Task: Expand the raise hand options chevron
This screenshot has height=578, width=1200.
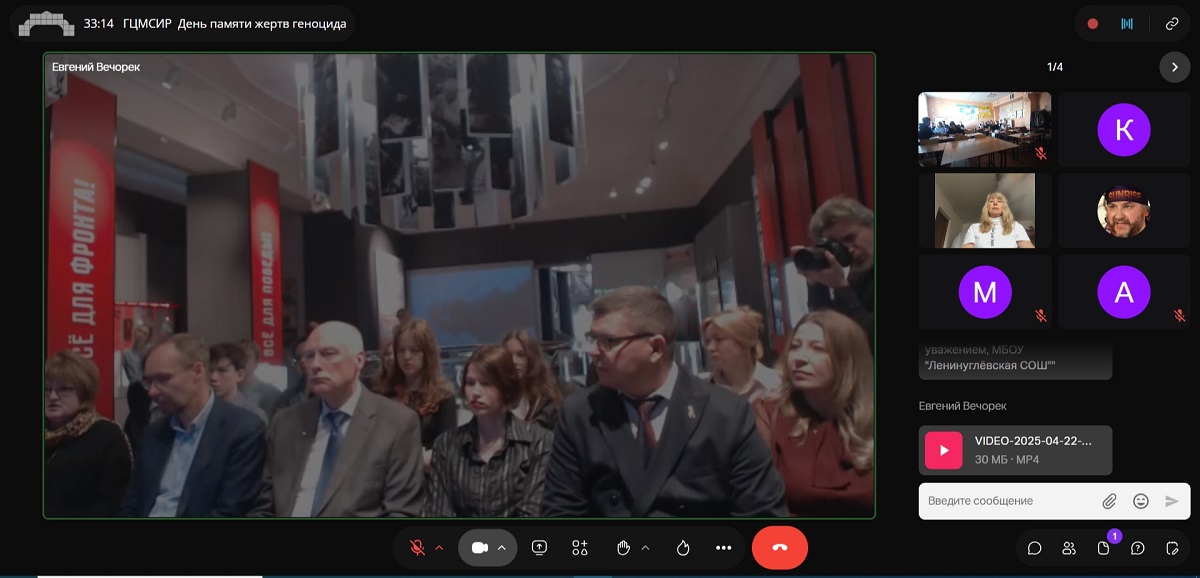Action: tap(645, 548)
